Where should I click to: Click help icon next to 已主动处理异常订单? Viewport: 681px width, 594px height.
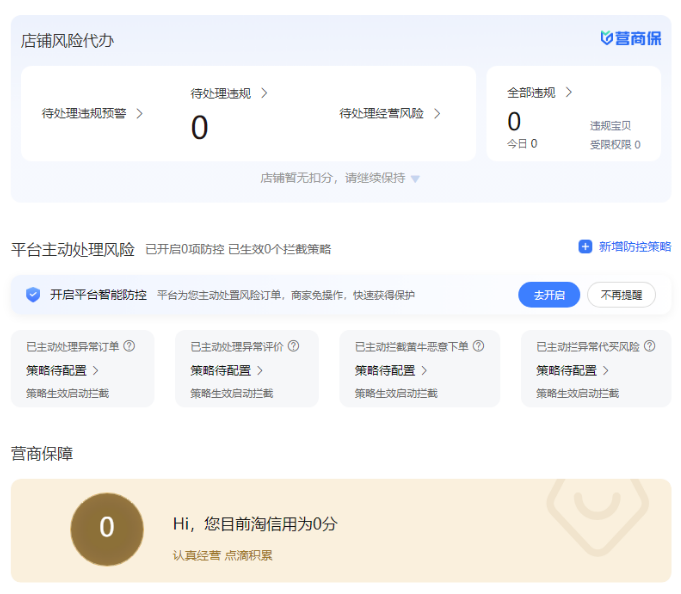coord(129,346)
